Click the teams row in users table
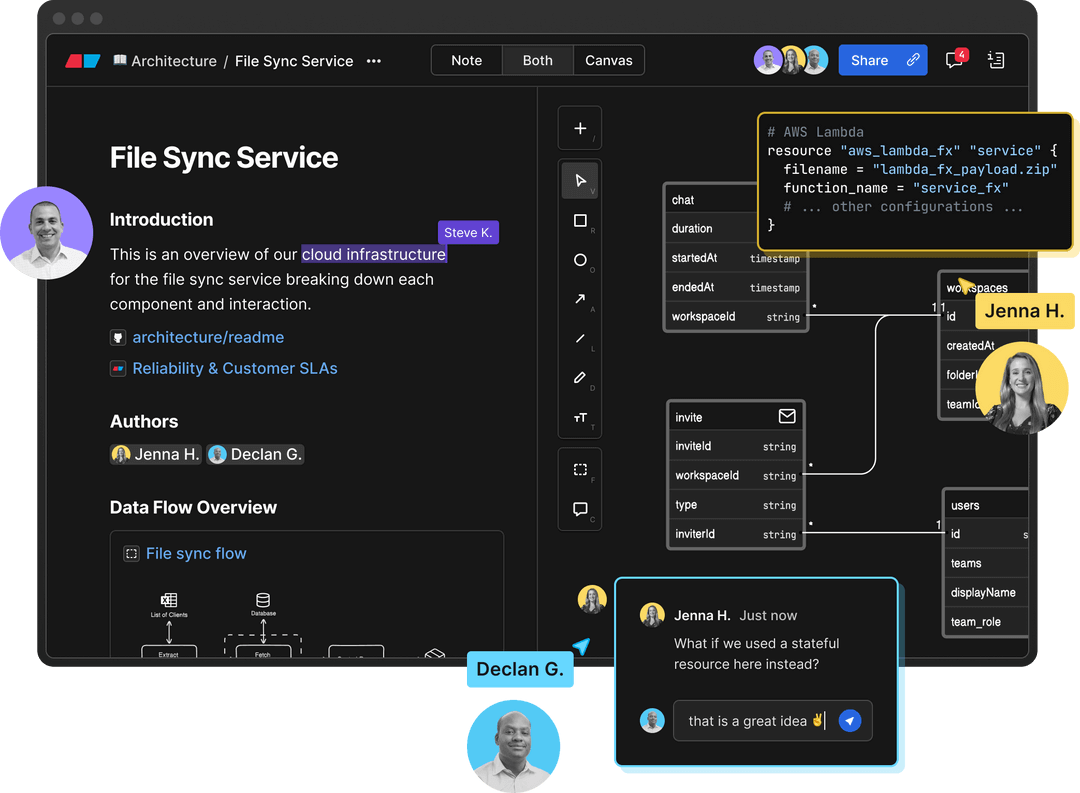The height and width of the screenshot is (793, 1080). (x=986, y=564)
